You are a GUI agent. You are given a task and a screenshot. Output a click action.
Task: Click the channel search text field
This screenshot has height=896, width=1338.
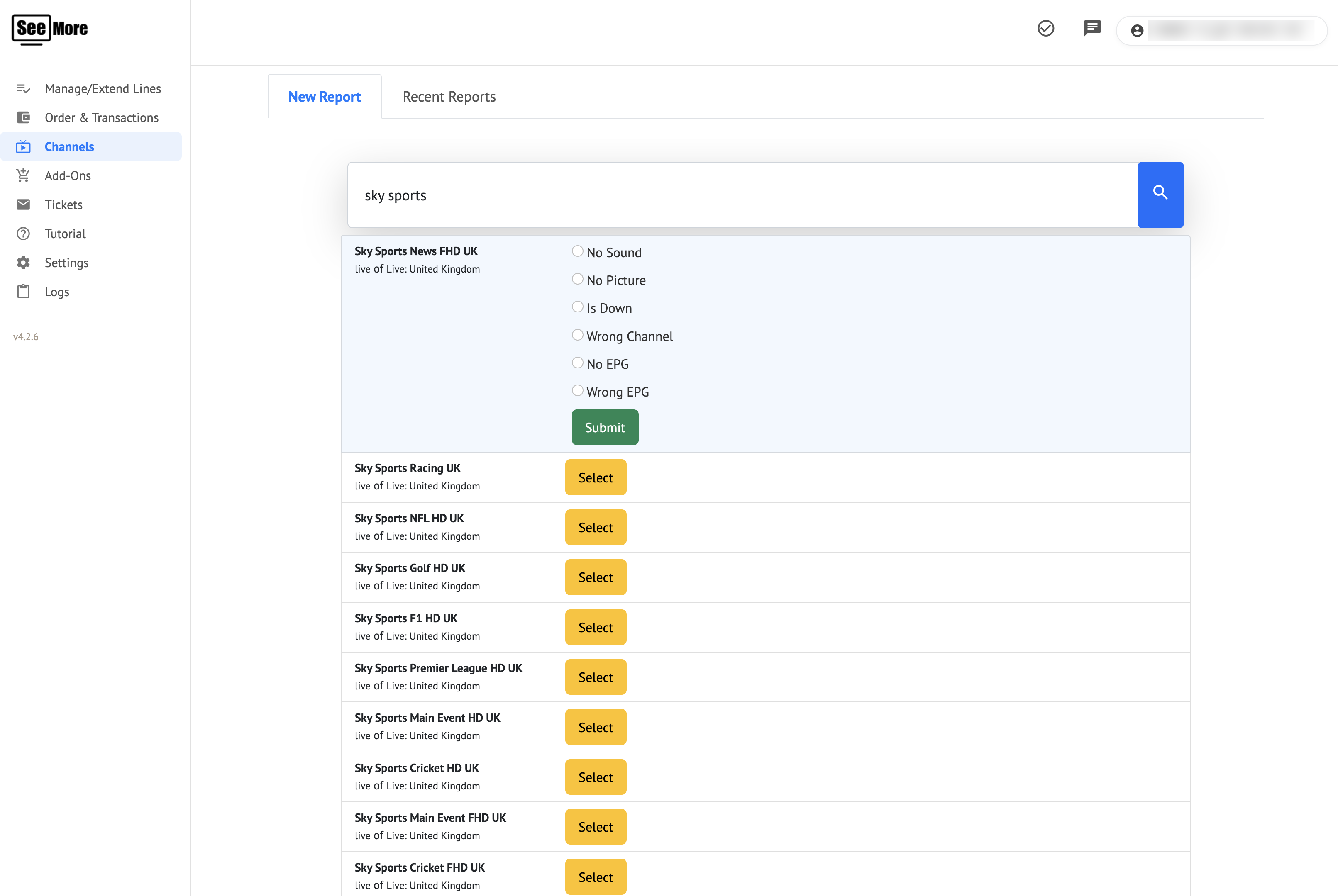(x=742, y=195)
